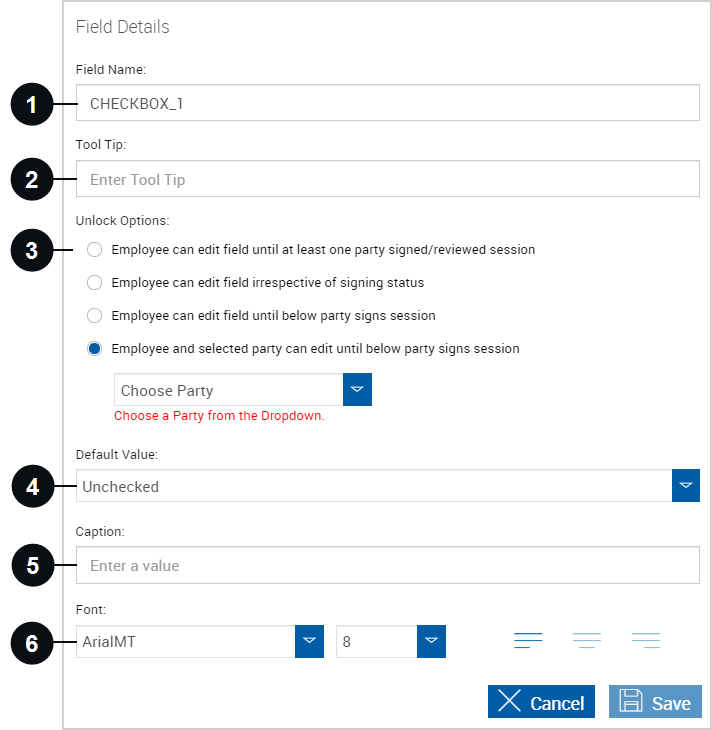Select right text alignment icon
Image resolution: width=712 pixels, height=730 pixels.
click(646, 641)
